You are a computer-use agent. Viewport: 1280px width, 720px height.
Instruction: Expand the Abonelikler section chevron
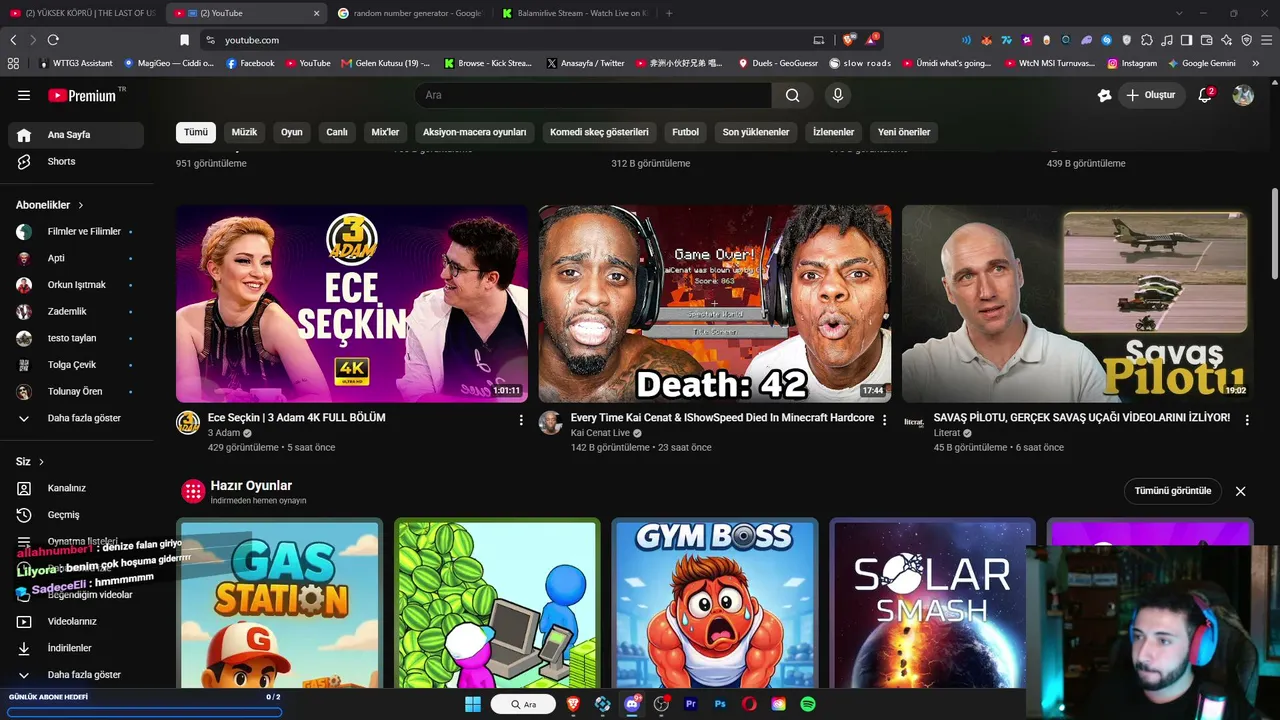click(81, 205)
